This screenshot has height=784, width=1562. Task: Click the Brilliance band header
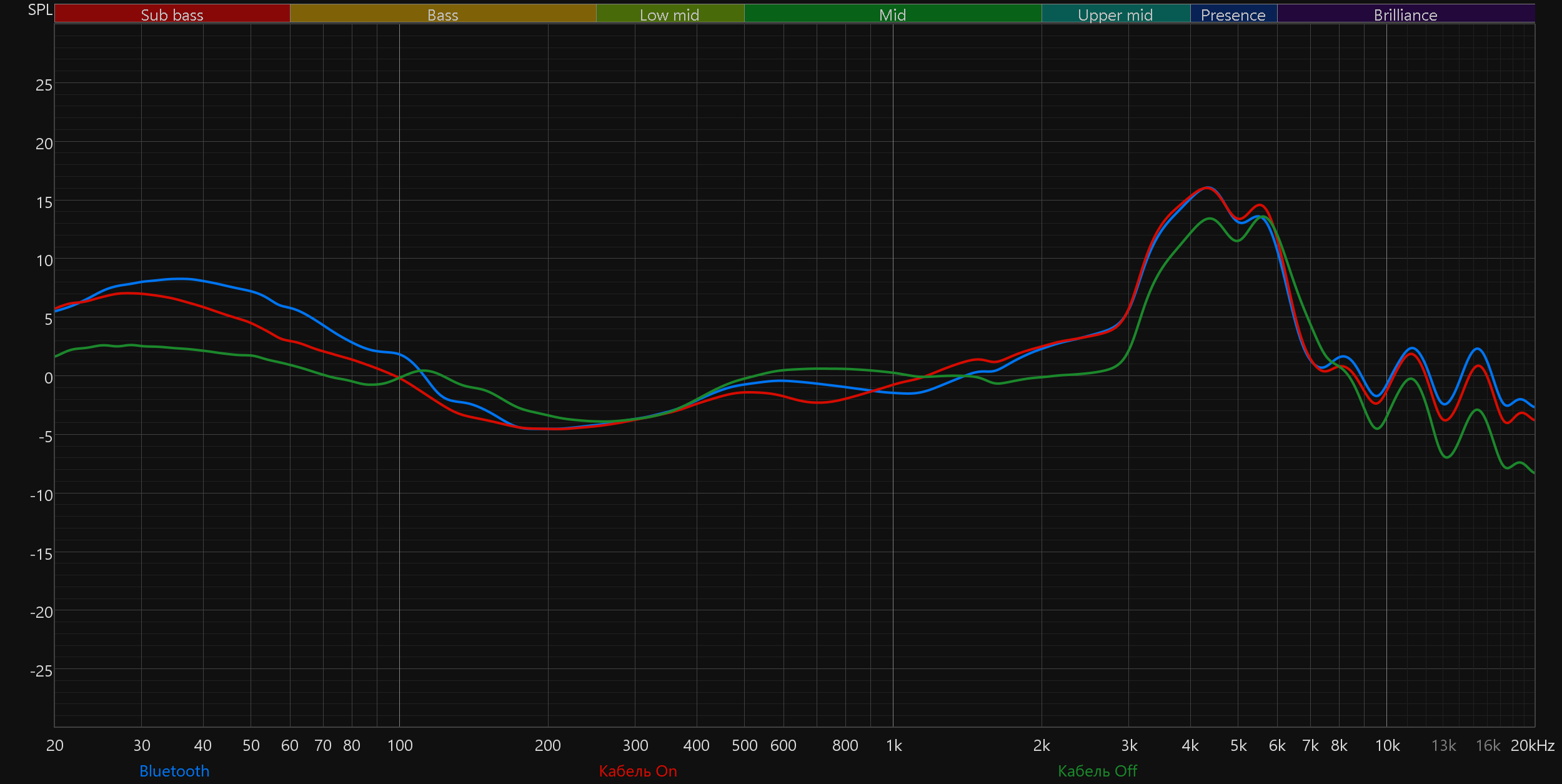click(x=1405, y=14)
